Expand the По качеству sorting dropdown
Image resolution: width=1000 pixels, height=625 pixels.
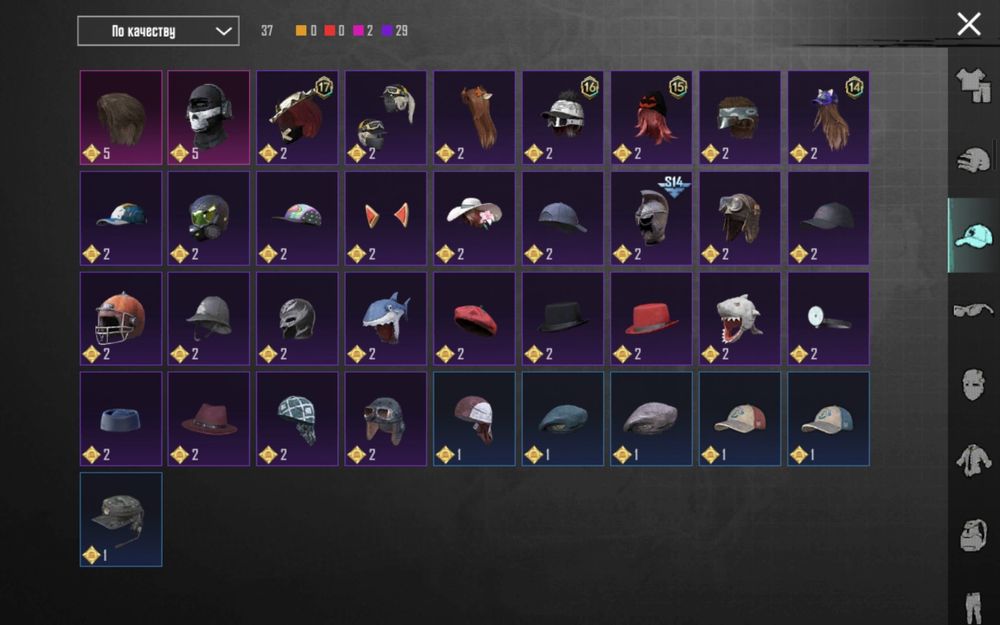pyautogui.click(x=158, y=31)
